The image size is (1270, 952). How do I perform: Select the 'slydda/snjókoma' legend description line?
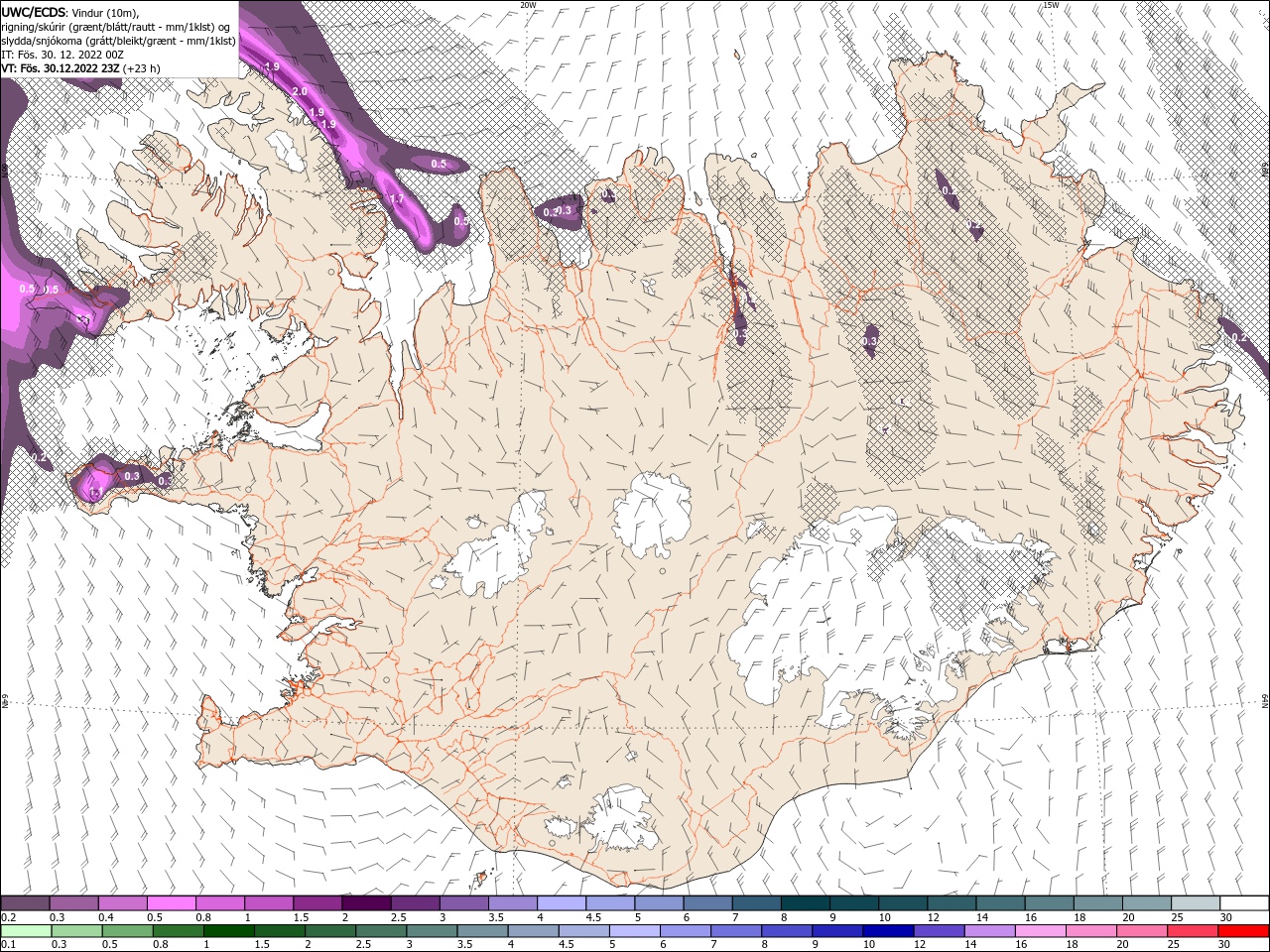point(118,41)
